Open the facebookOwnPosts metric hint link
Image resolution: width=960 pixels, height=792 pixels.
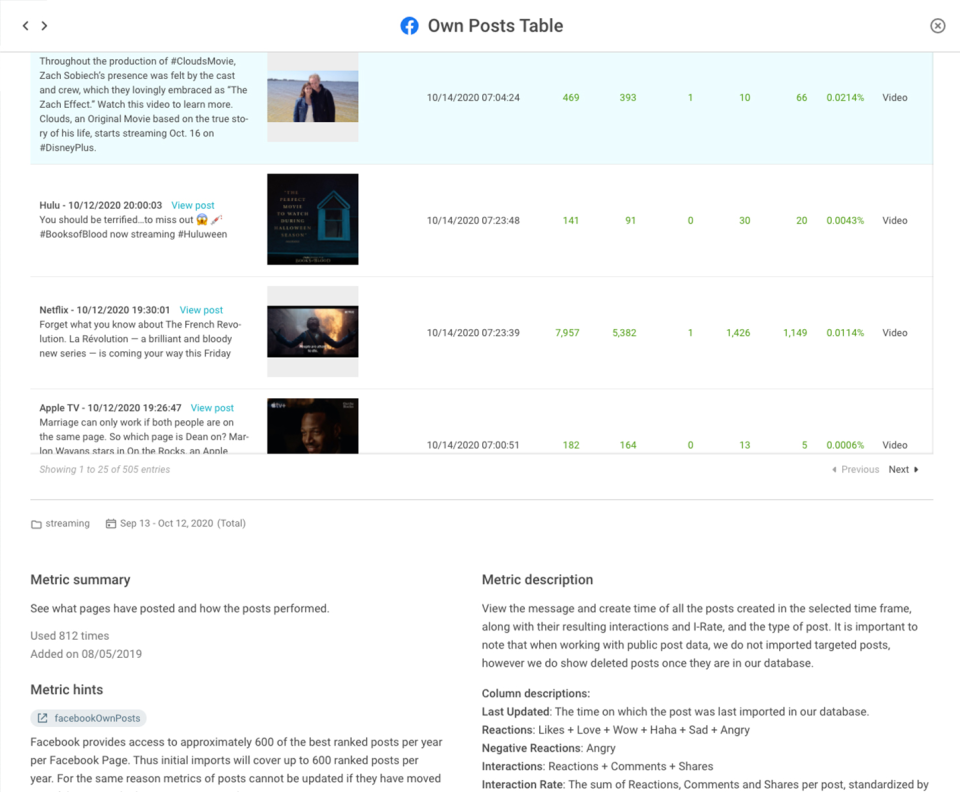[x=95, y=717]
